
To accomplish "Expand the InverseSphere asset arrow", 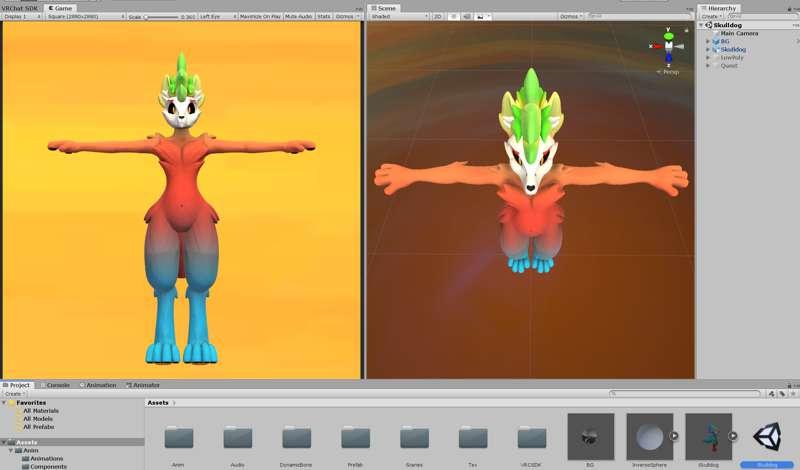I will pos(674,436).
